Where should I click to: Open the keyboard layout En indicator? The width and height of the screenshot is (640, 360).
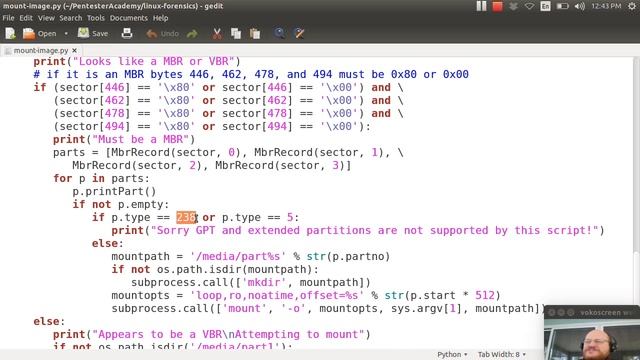tap(545, 6)
